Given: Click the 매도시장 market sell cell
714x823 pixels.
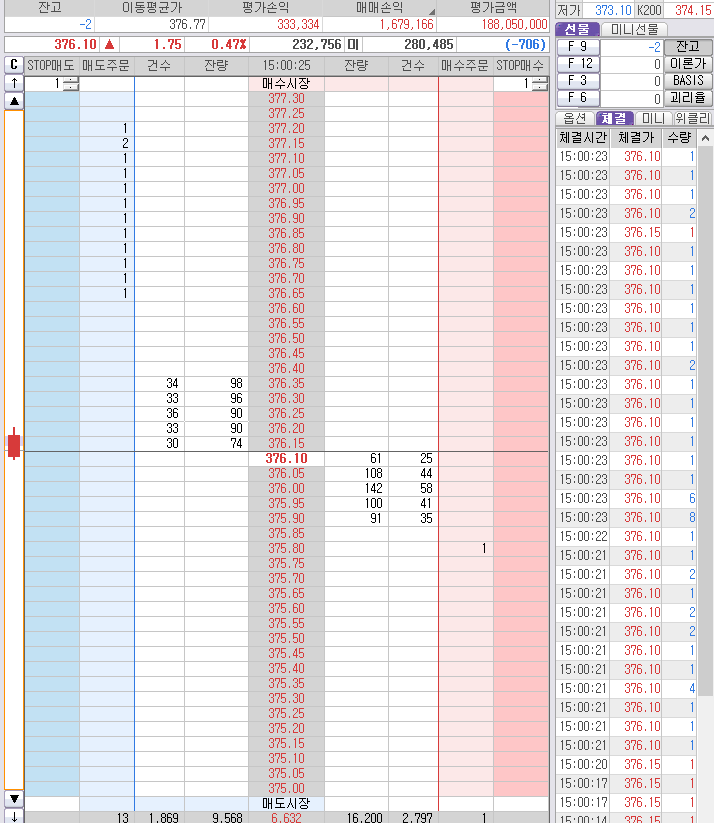Looking at the screenshot, I should 286,803.
